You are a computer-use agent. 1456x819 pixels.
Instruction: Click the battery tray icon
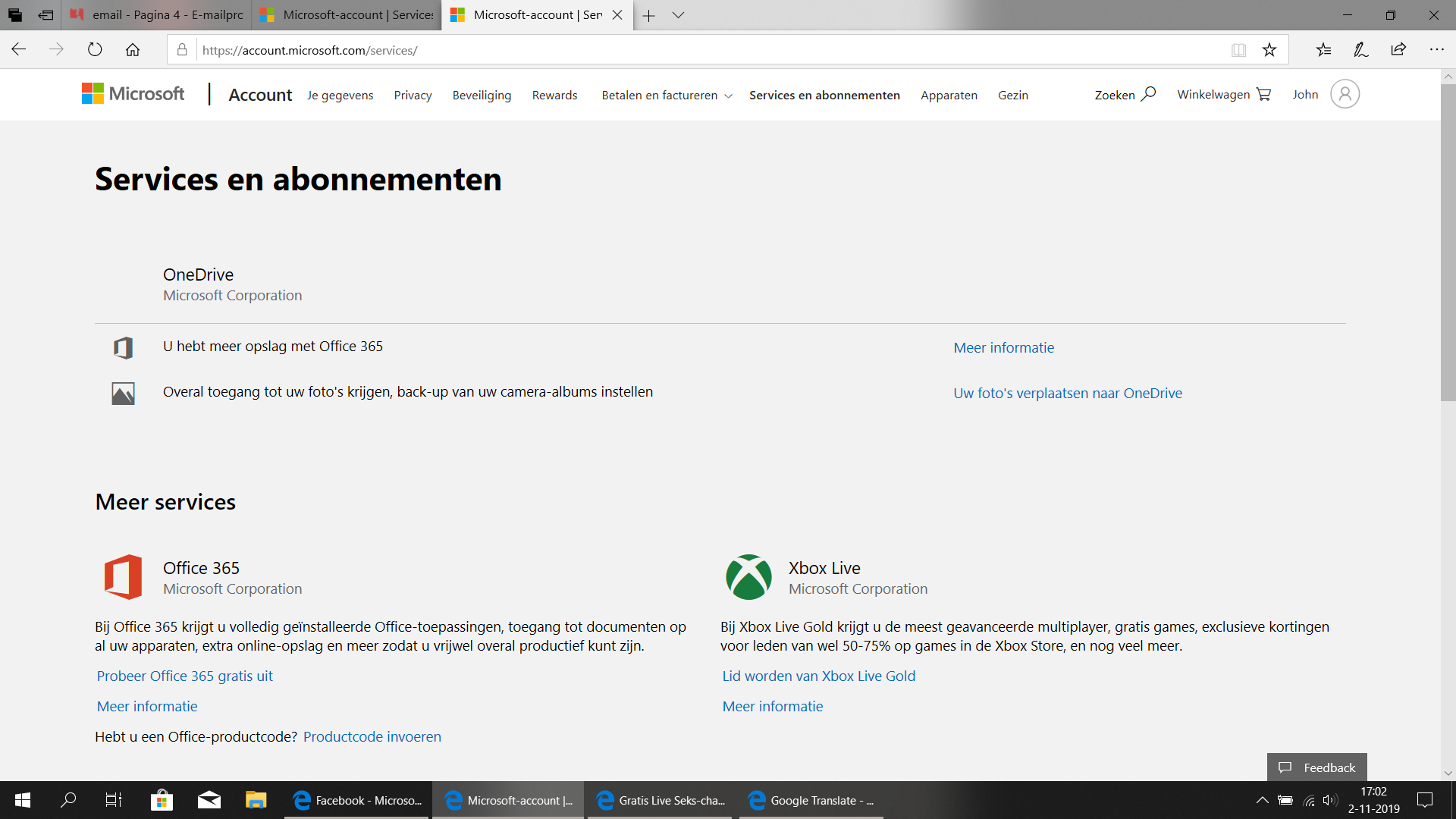tap(1285, 800)
